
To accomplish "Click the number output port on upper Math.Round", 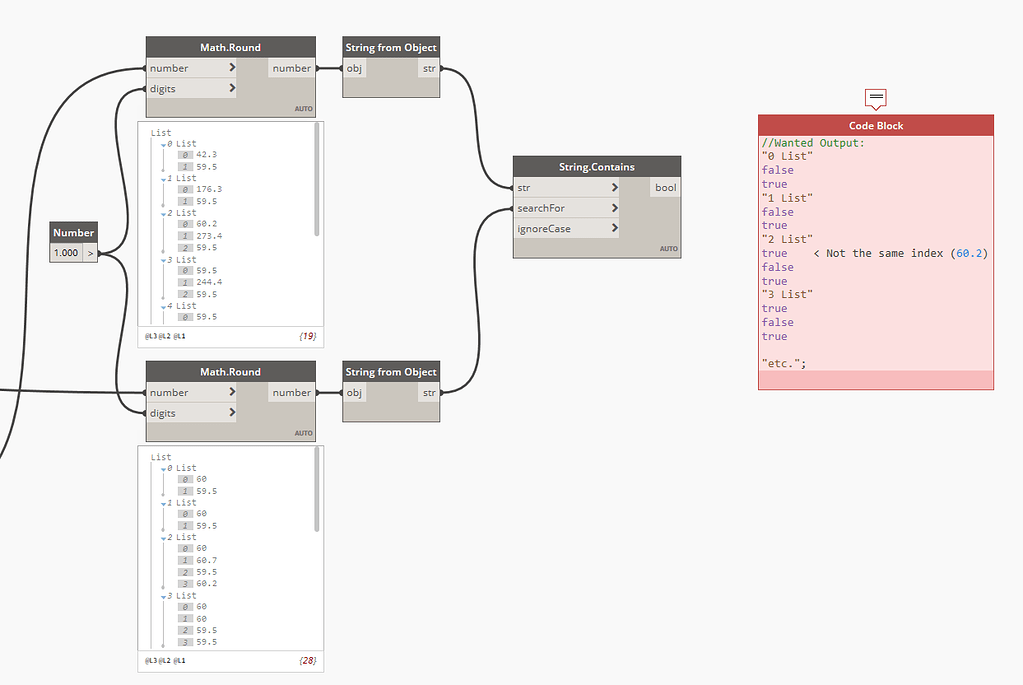I will click(x=292, y=68).
